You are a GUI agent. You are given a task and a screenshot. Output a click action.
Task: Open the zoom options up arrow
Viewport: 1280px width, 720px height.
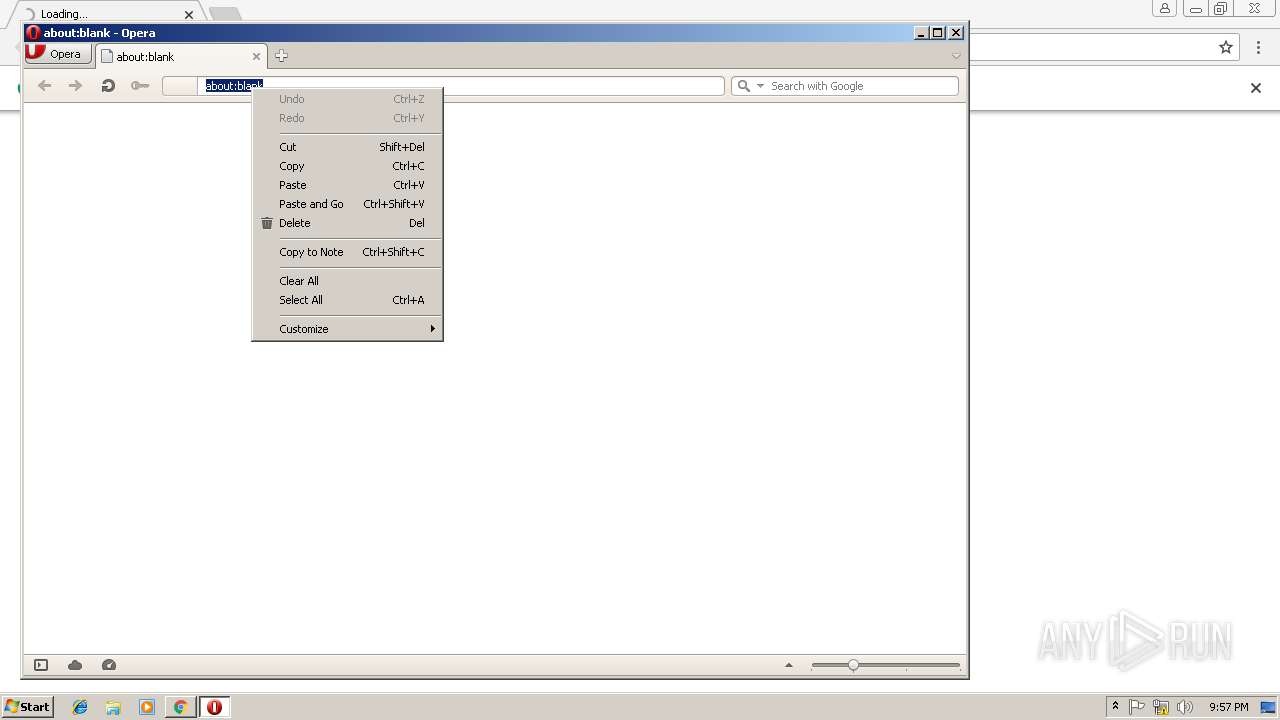(x=789, y=665)
